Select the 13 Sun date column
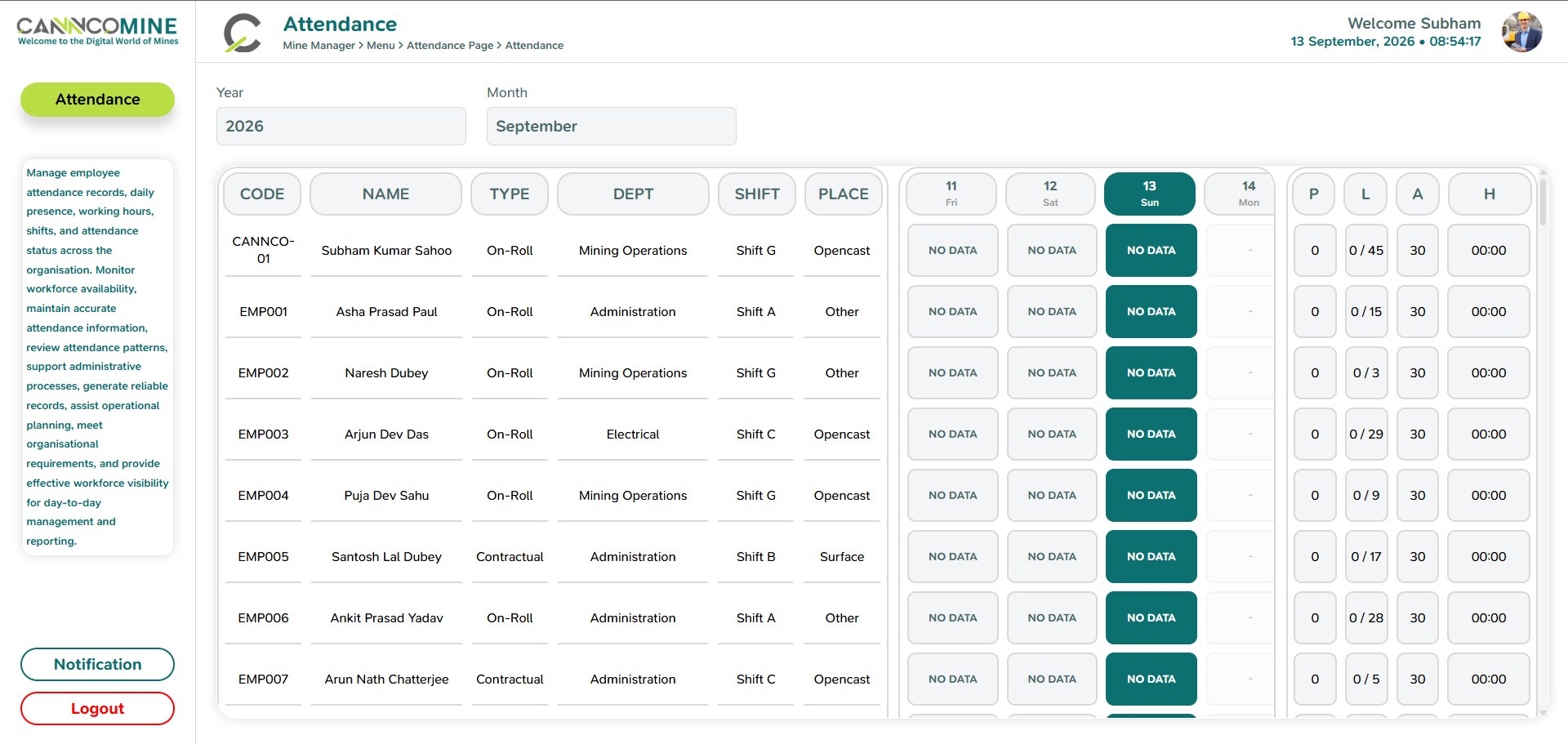Screen dimensions: 1568x744 [1150, 194]
